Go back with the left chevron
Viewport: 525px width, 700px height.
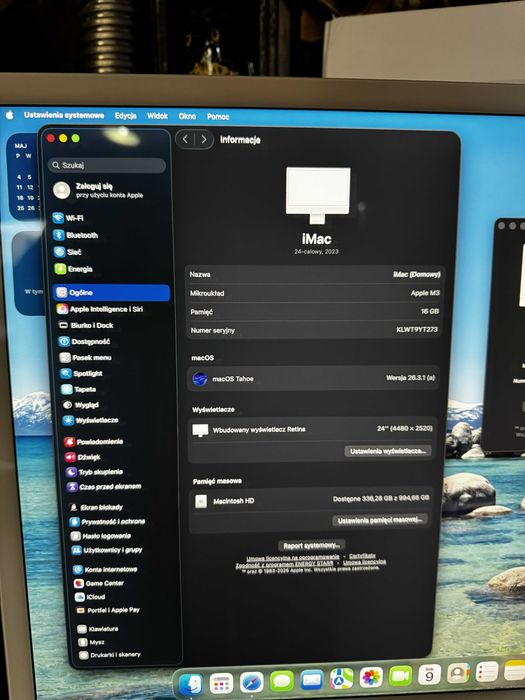pyautogui.click(x=185, y=140)
